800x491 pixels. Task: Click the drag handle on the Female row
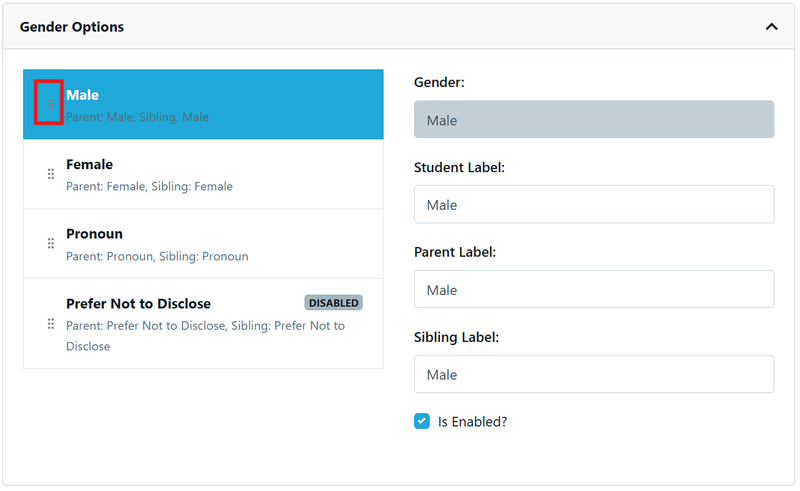tap(51, 174)
